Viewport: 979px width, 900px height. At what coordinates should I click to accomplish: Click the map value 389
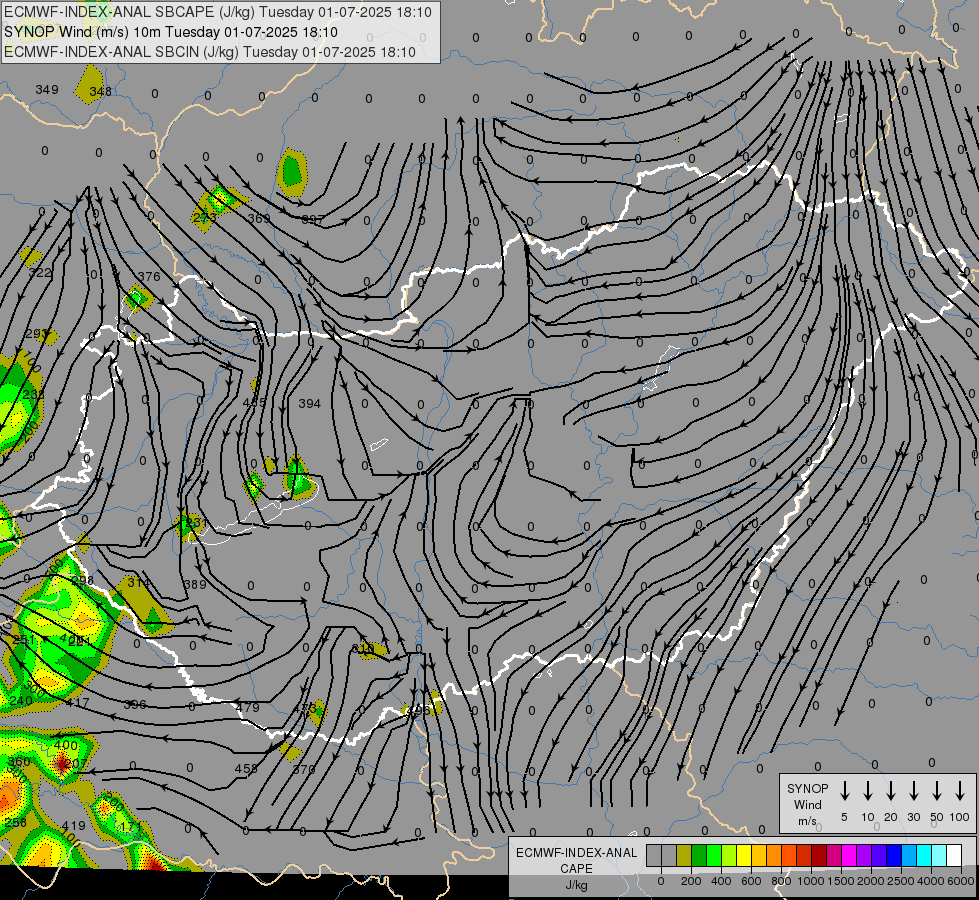195,585
